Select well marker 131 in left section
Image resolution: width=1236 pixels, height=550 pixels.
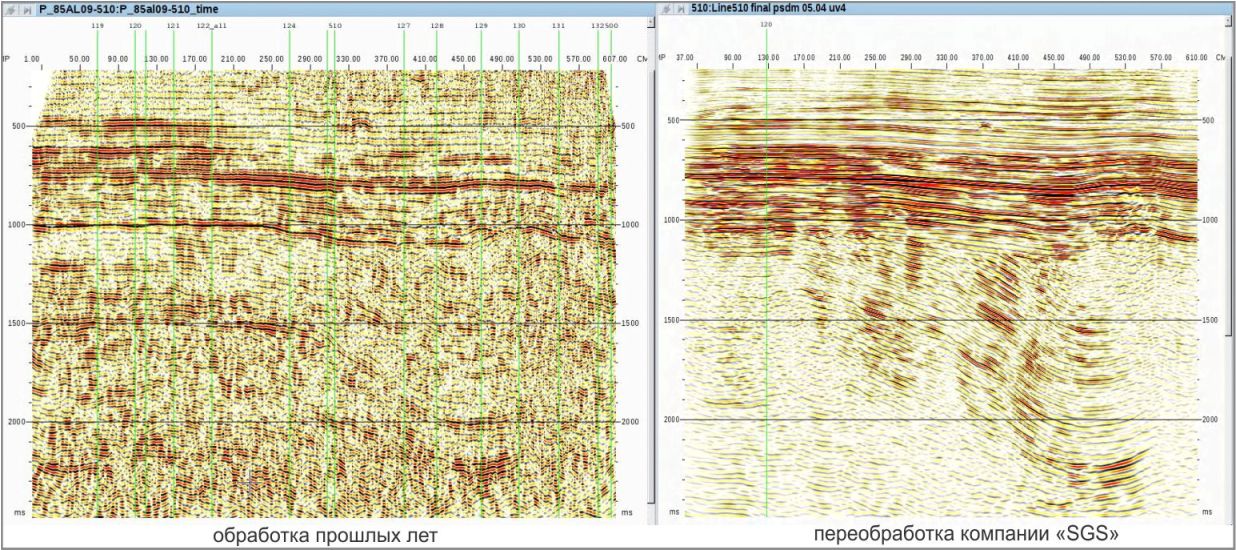click(558, 24)
